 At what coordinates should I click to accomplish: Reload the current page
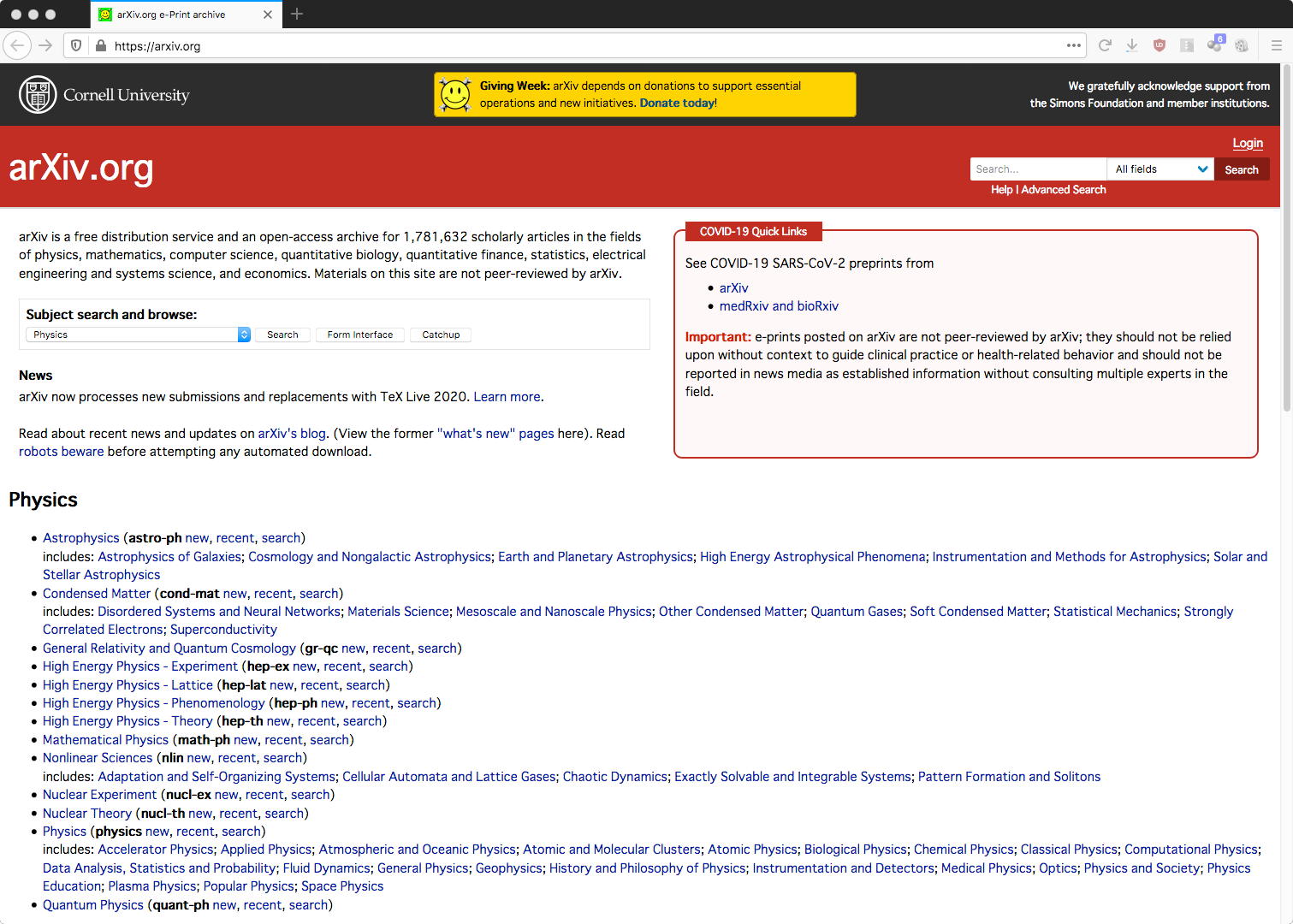coord(1105,45)
